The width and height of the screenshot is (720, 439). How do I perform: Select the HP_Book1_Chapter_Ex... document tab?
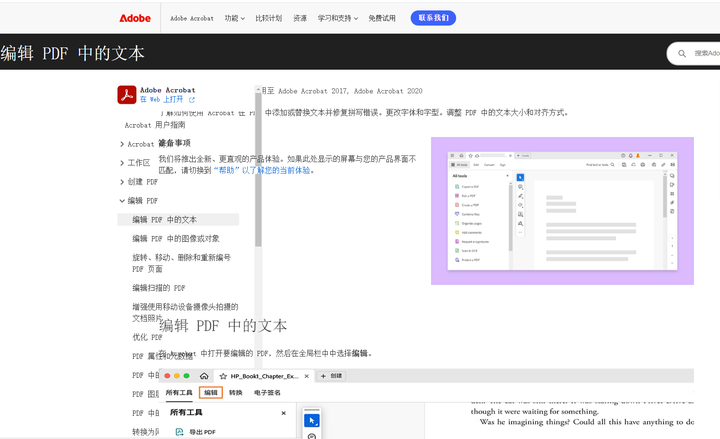point(264,376)
